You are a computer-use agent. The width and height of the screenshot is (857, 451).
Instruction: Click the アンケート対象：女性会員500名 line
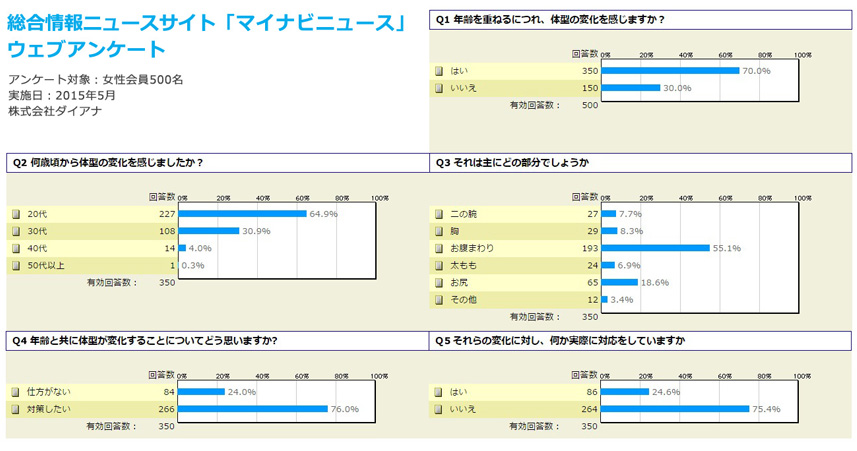click(x=96, y=80)
